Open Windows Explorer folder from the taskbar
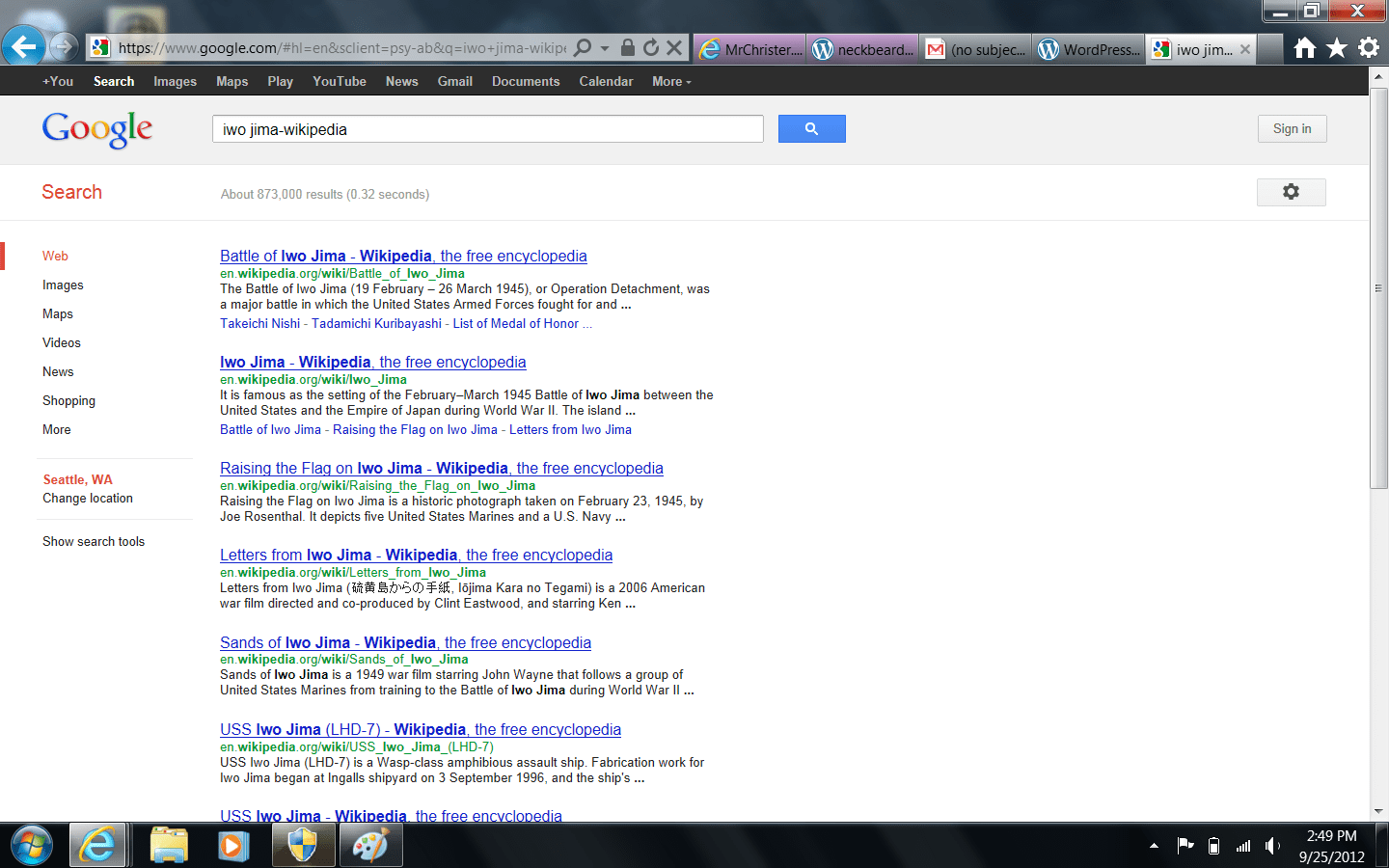Image resolution: width=1389 pixels, height=868 pixels. [x=169, y=846]
